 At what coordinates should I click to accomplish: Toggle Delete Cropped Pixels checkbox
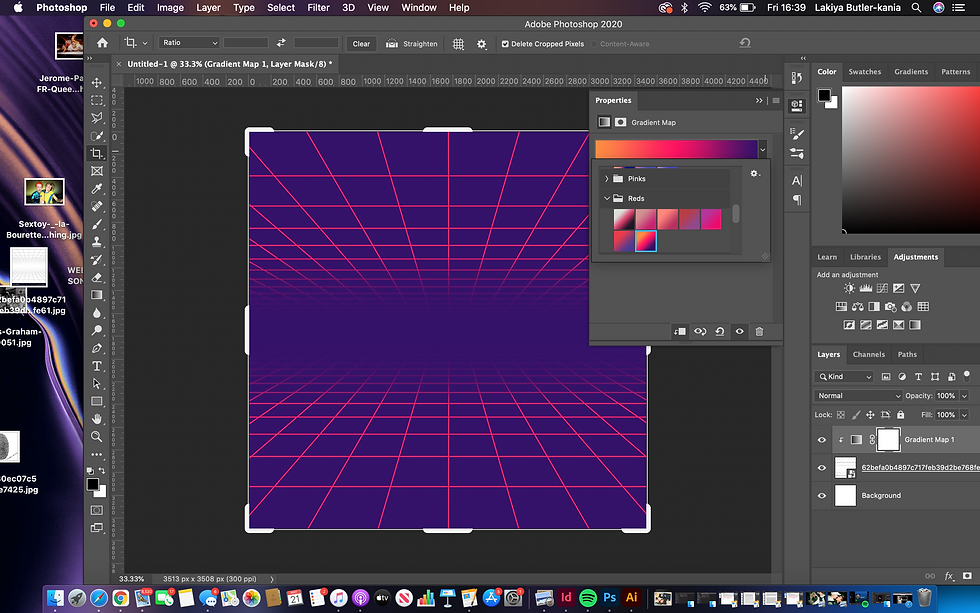point(505,44)
